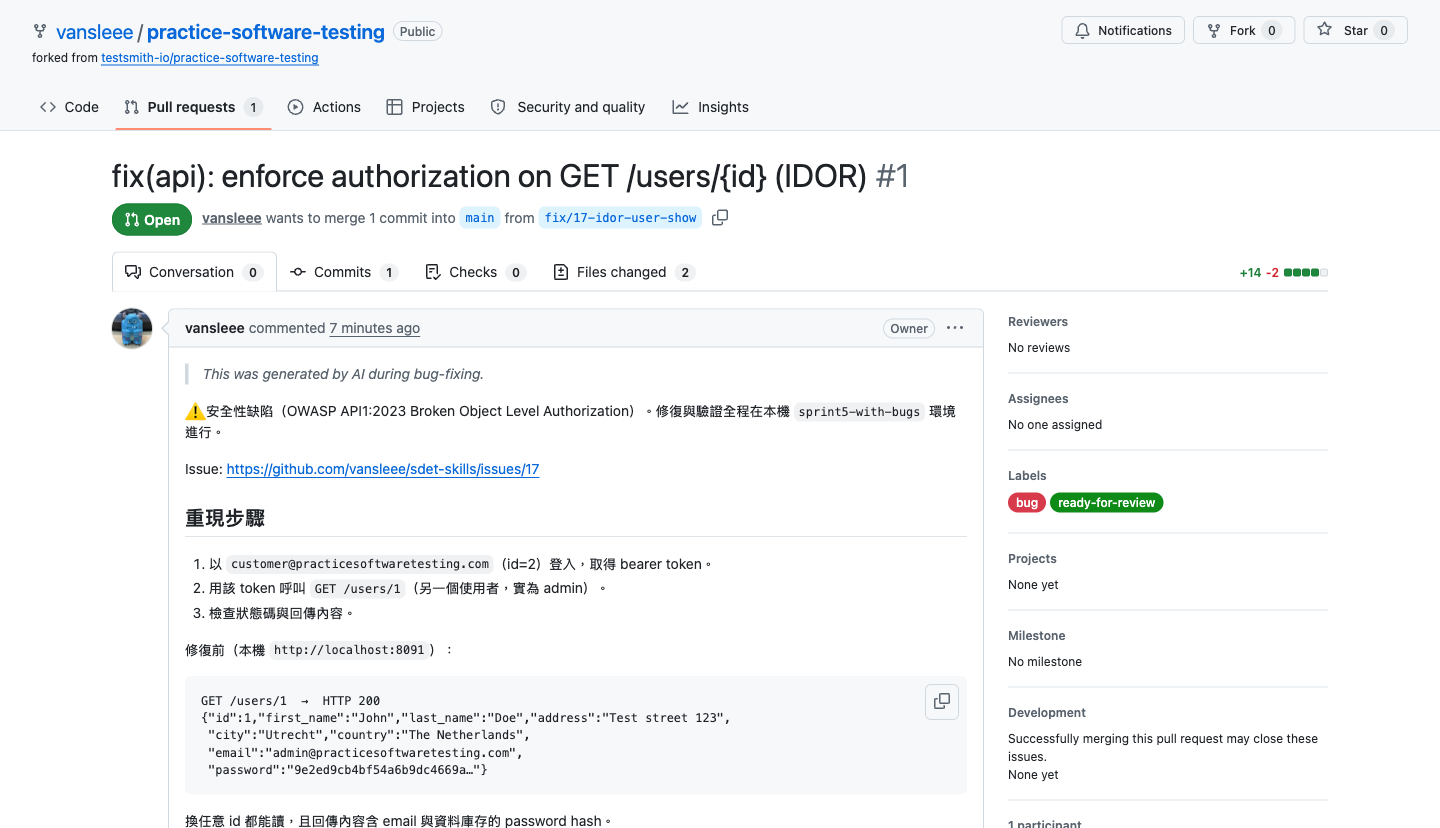
Task: Click the vansleee avatar beside the comment
Action: (x=132, y=328)
